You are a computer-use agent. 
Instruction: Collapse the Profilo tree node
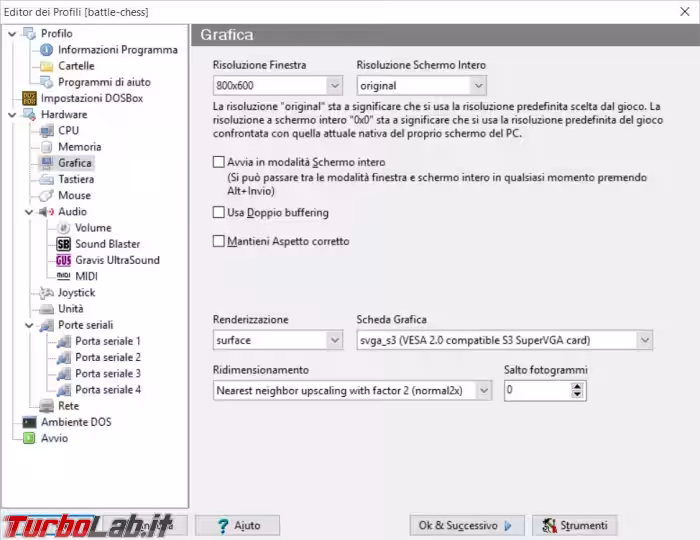(x=12, y=34)
